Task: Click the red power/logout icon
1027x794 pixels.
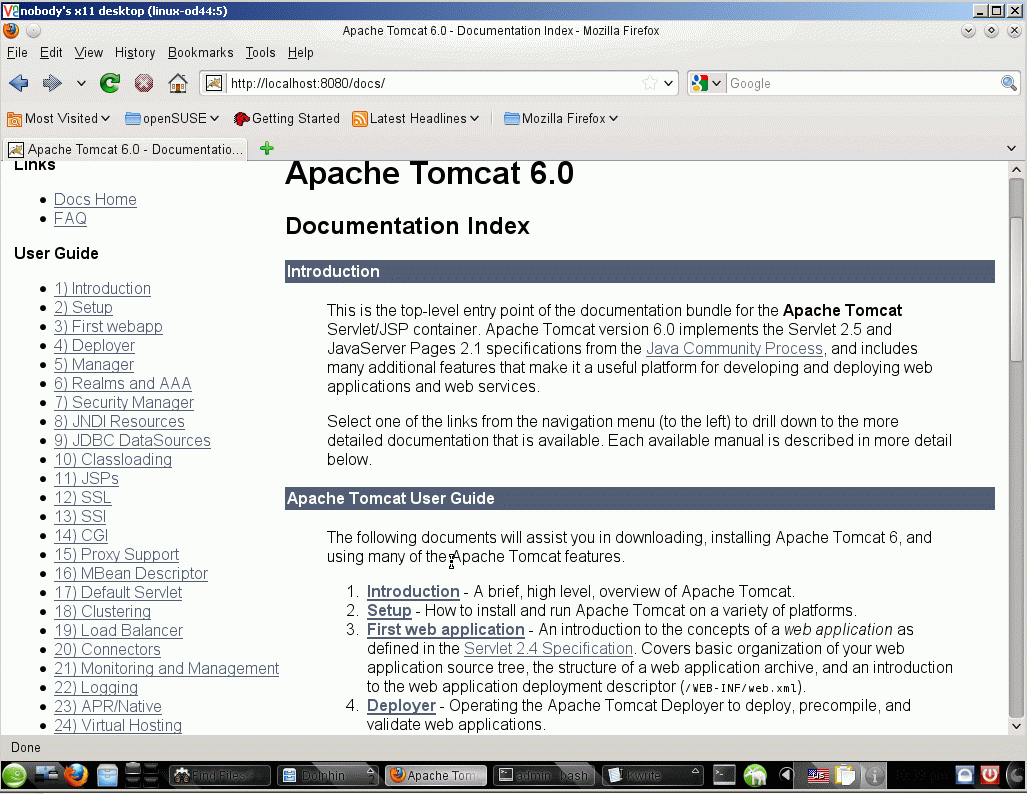Action: (x=990, y=775)
